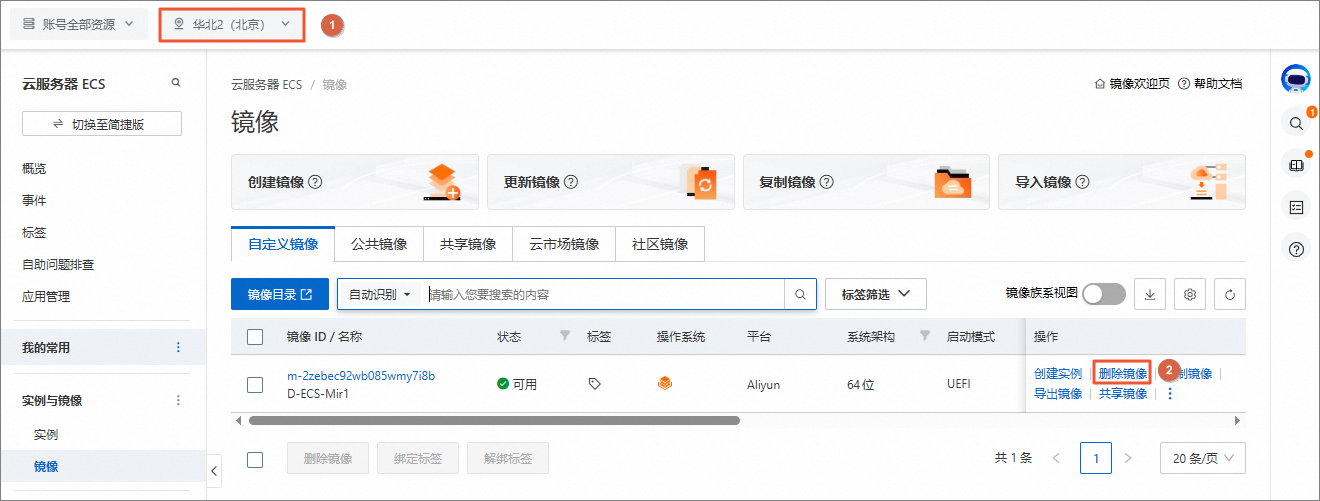The height and width of the screenshot is (501, 1320).
Task: Click into the image search field
Action: (605, 295)
